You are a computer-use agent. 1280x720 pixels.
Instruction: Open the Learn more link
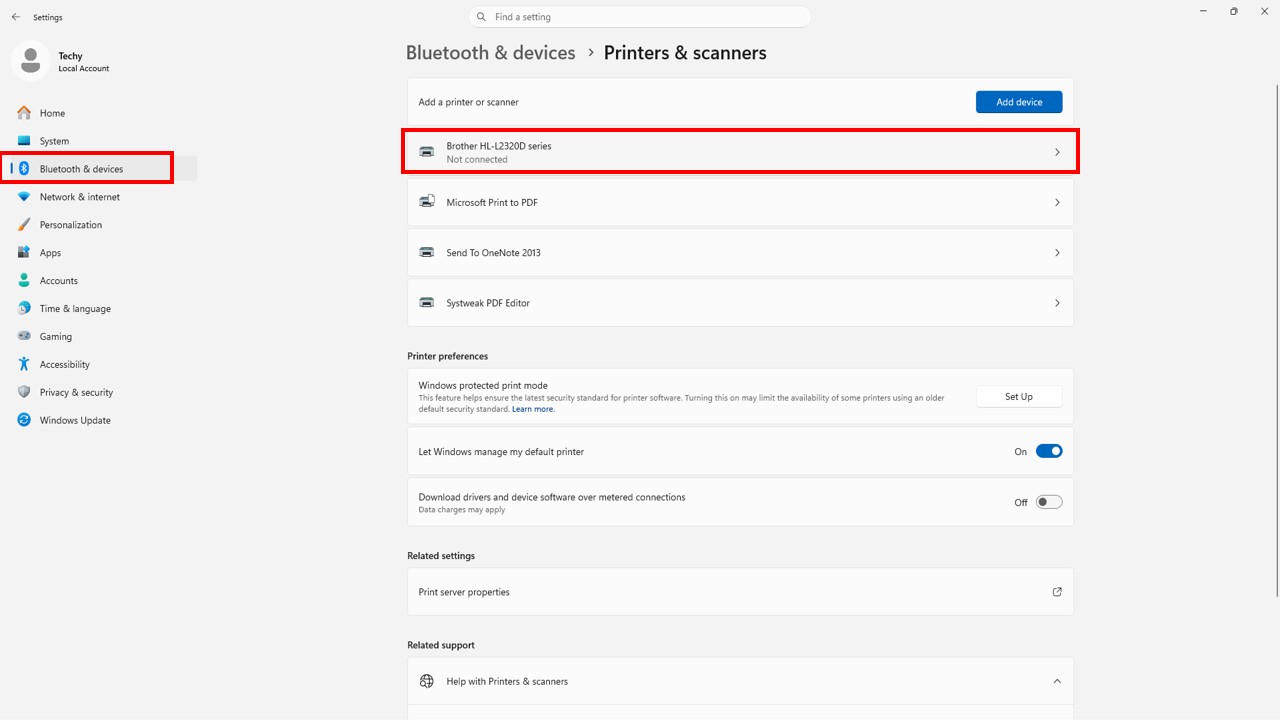pyautogui.click(x=533, y=409)
